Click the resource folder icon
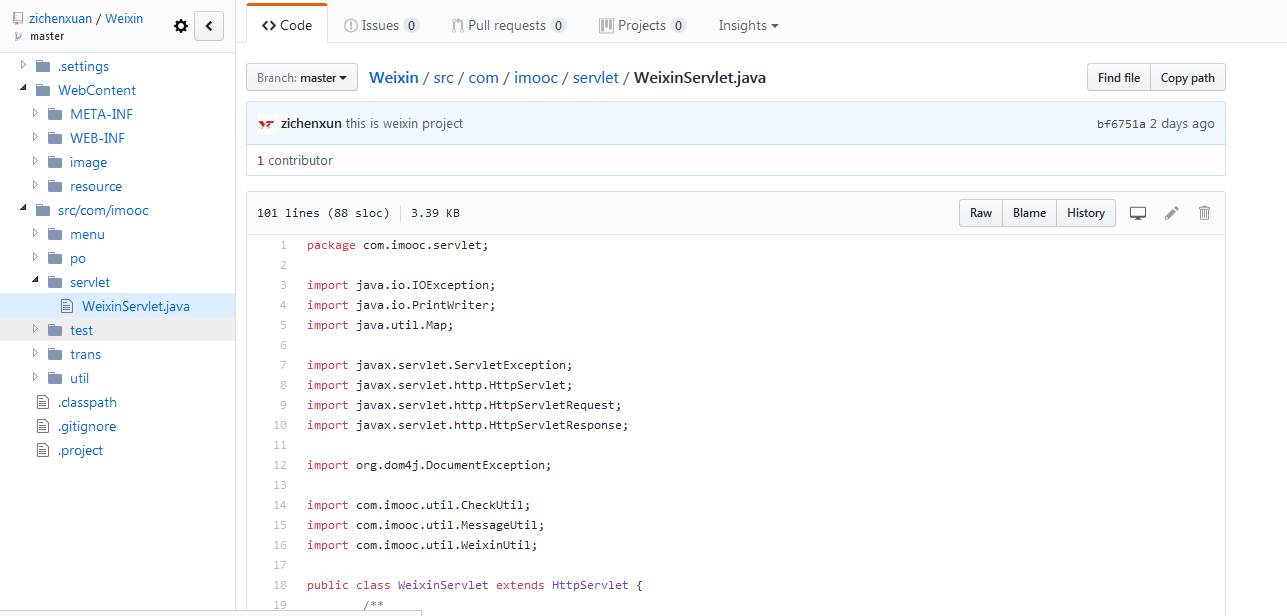The height and width of the screenshot is (616, 1287). click(x=55, y=186)
